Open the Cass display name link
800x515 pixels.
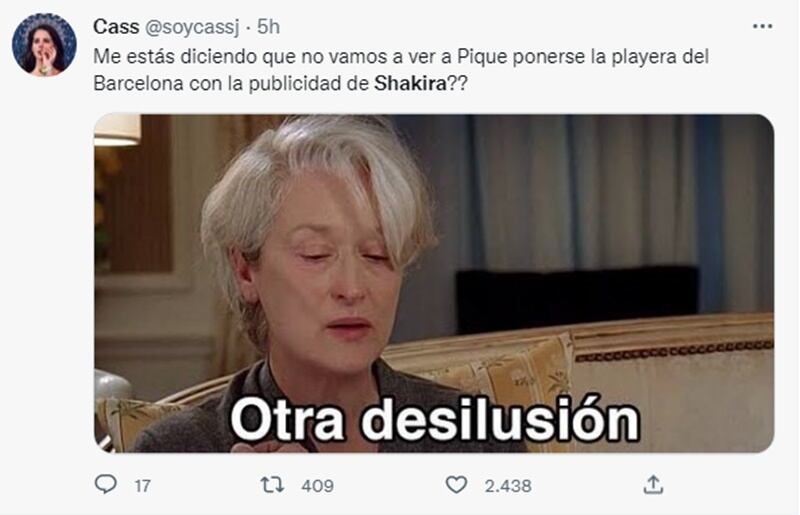coord(116,27)
